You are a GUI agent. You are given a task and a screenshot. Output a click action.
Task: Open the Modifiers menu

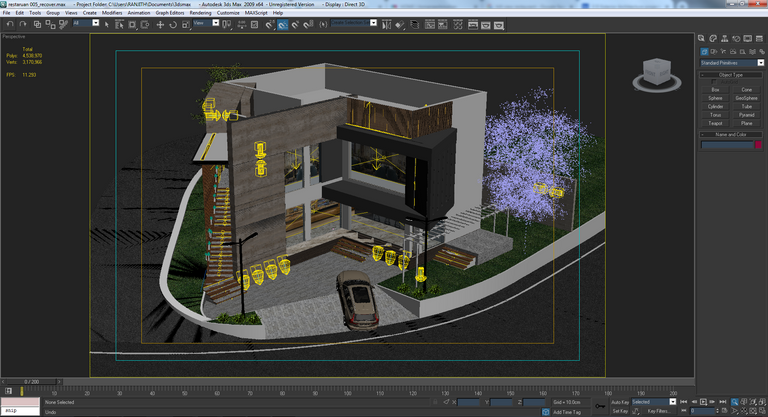112,13
